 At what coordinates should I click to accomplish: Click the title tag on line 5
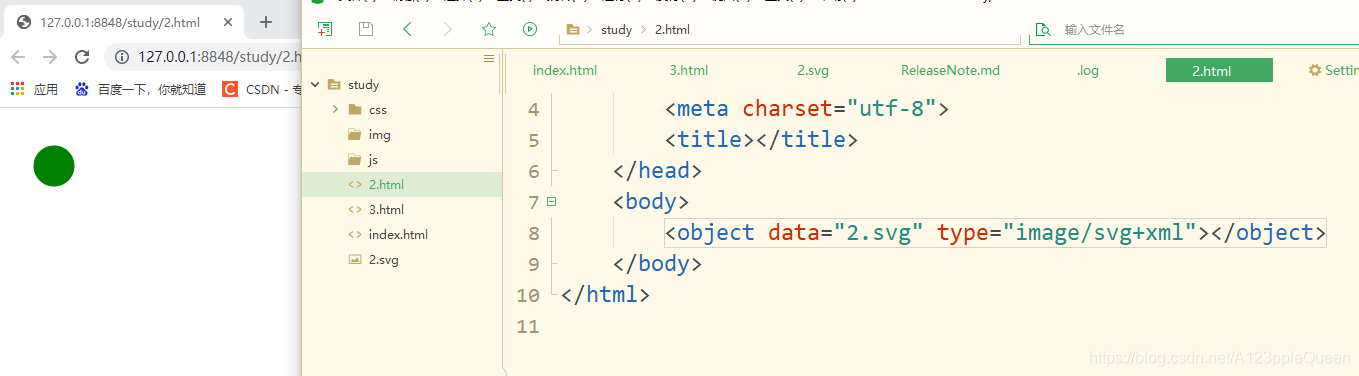761,140
